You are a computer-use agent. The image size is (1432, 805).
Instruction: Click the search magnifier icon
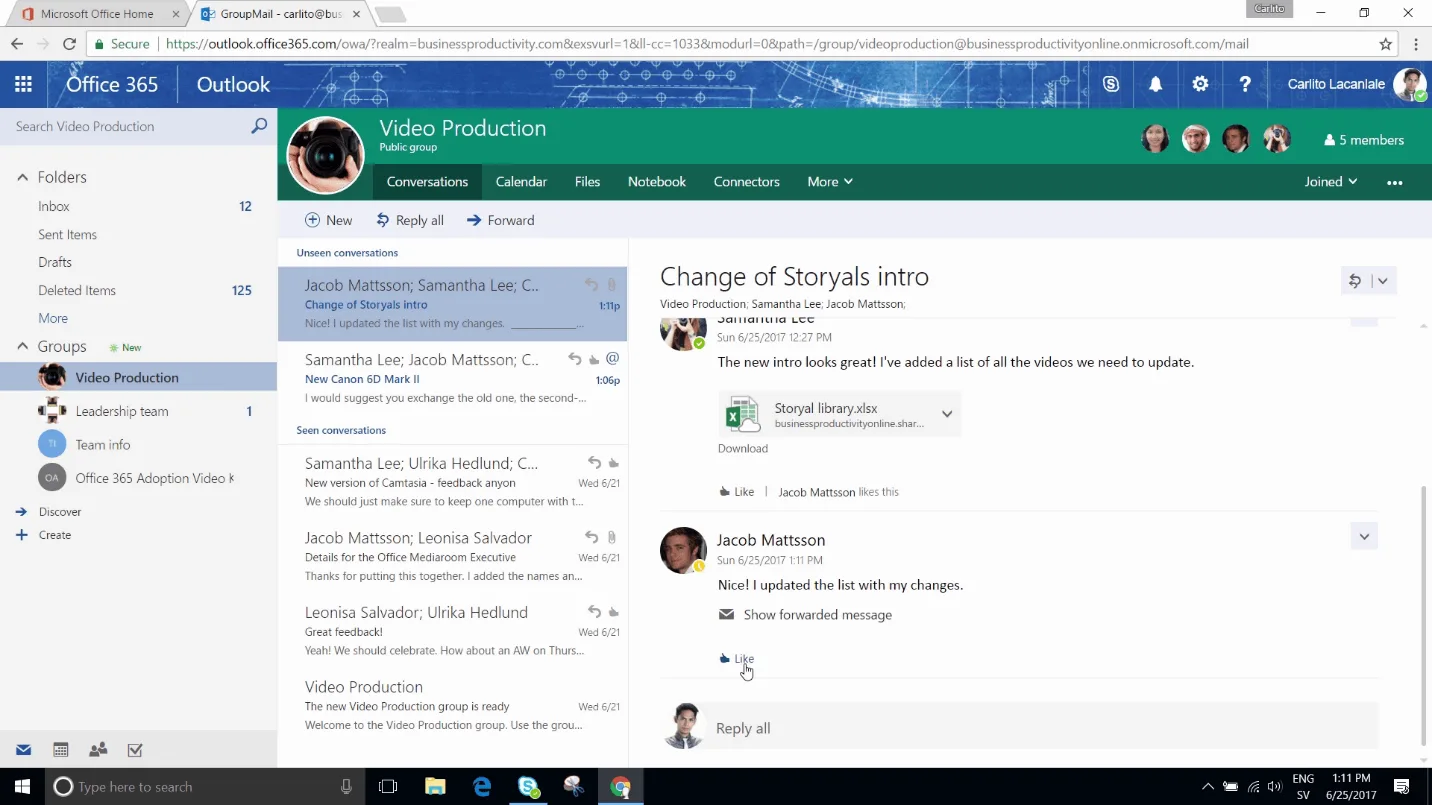point(259,126)
